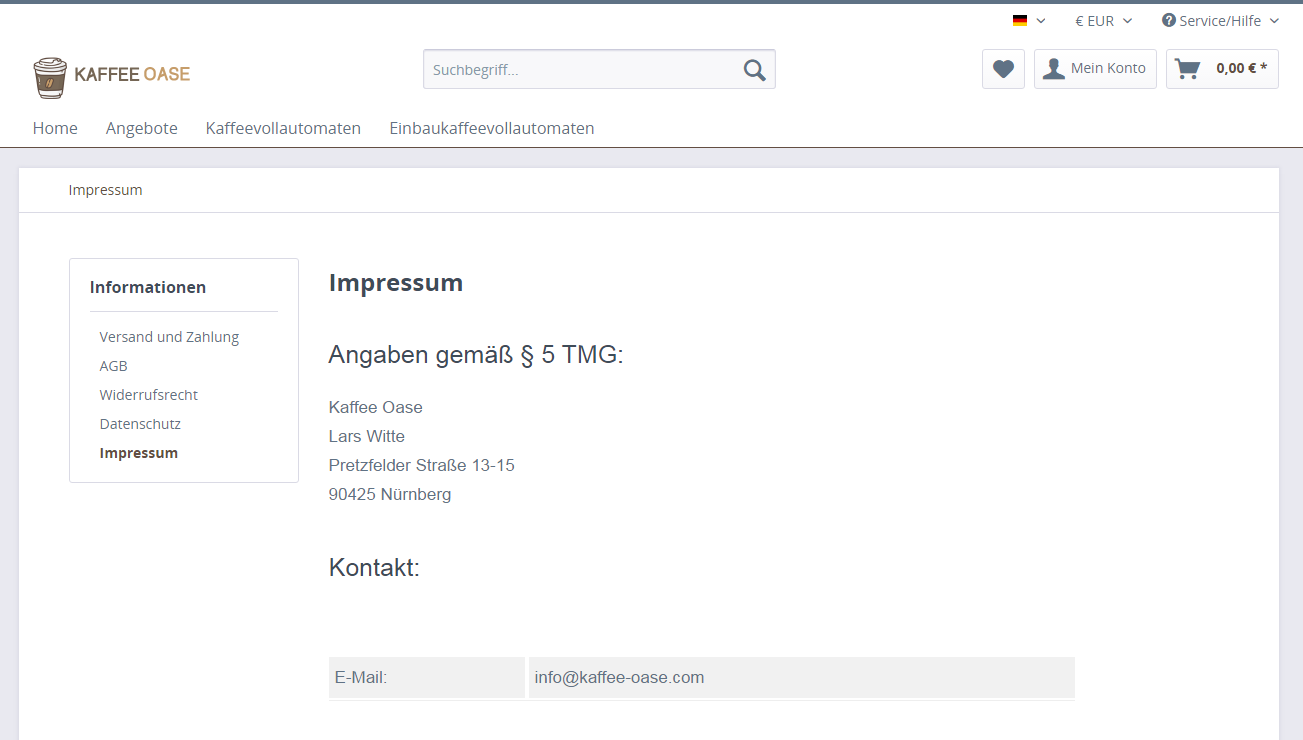The width and height of the screenshot is (1303, 740).
Task: Click the 'Lars Witte' name line
Action: (x=367, y=436)
